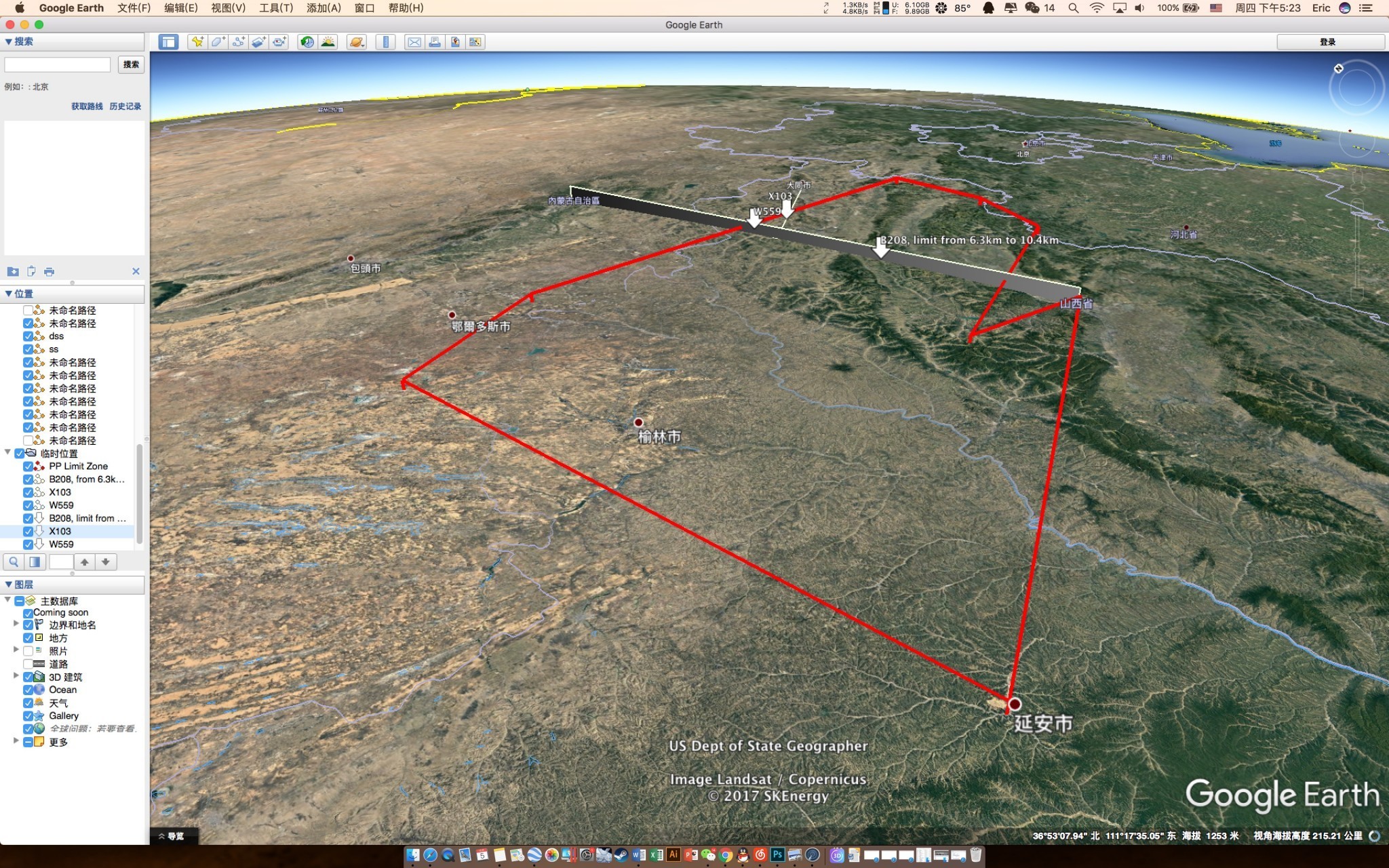Click the view in Google Maps icon
This screenshot has height=868, width=1389.
(475, 42)
